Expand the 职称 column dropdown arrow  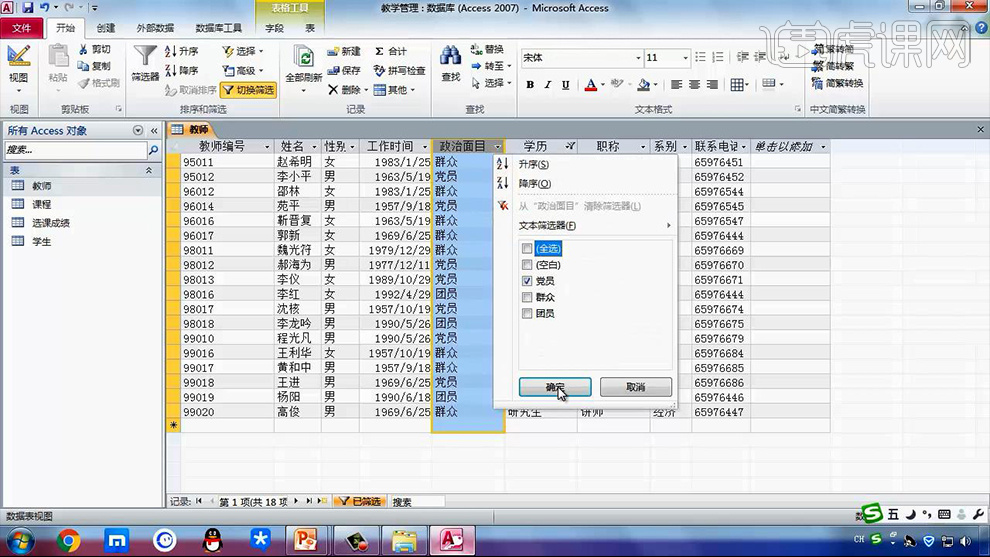pos(643,147)
